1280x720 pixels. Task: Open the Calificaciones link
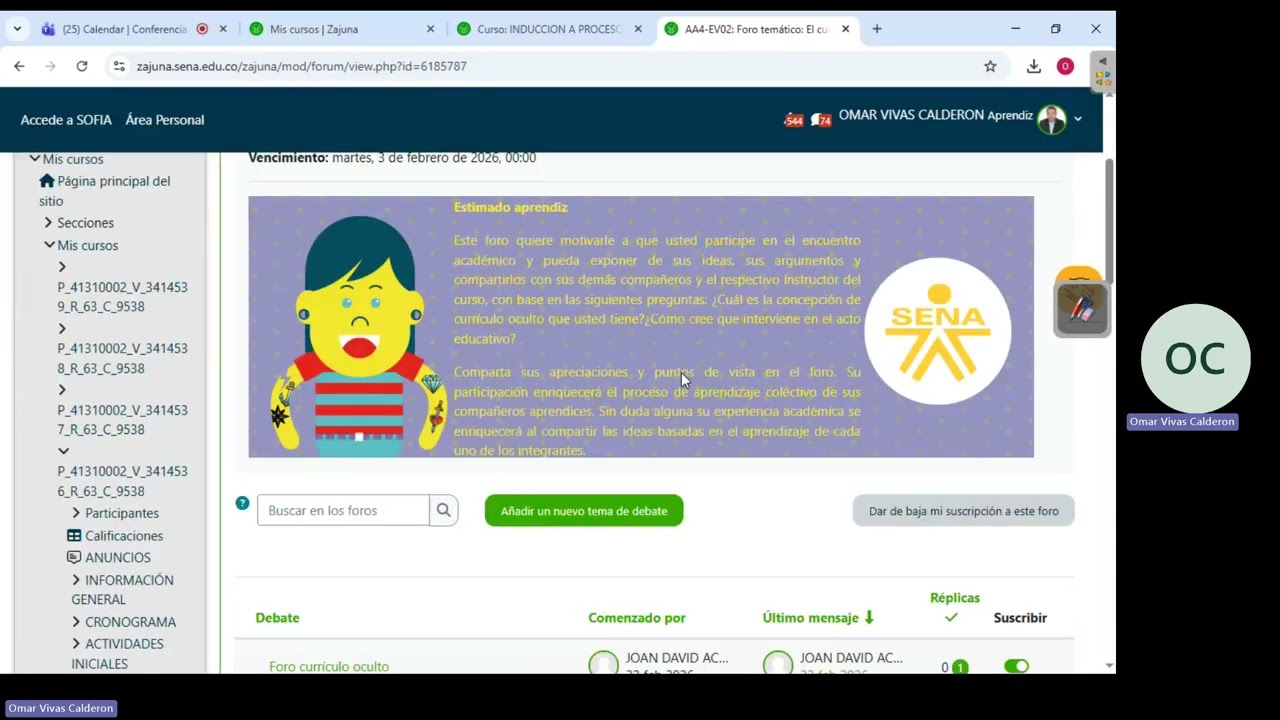pos(124,536)
